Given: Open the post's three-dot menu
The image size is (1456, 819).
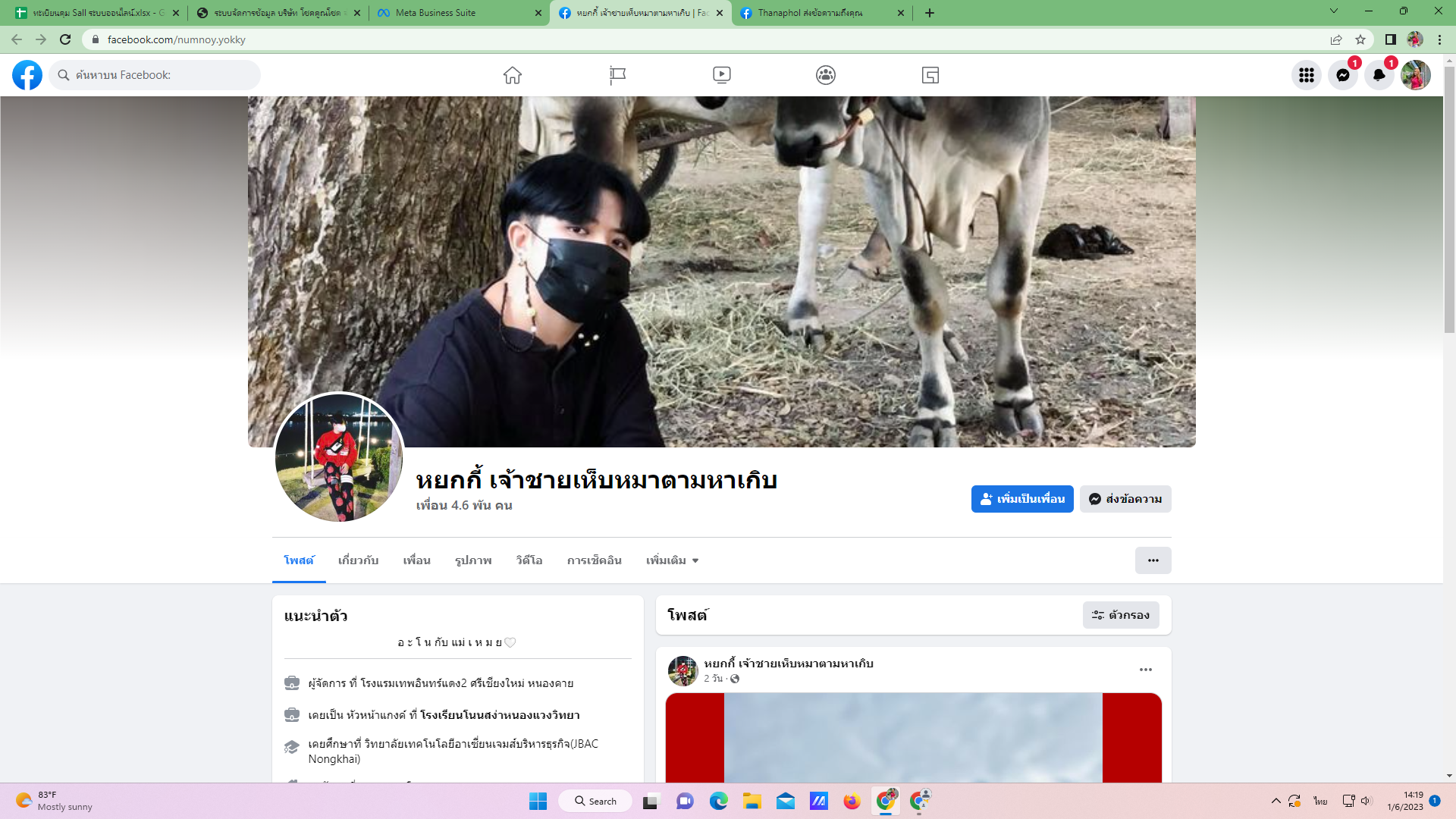Looking at the screenshot, I should [x=1145, y=670].
